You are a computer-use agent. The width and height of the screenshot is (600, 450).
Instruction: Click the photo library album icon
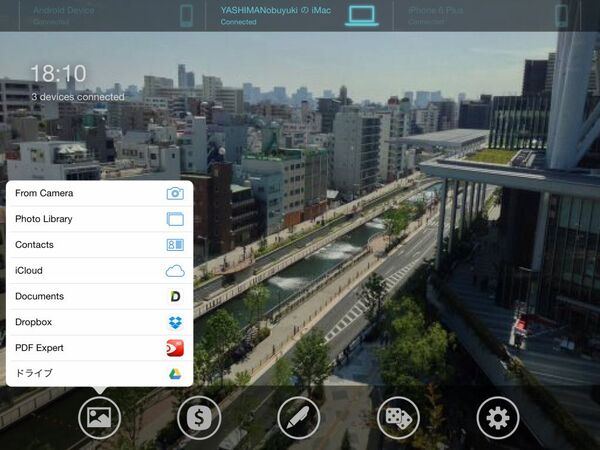click(175, 219)
